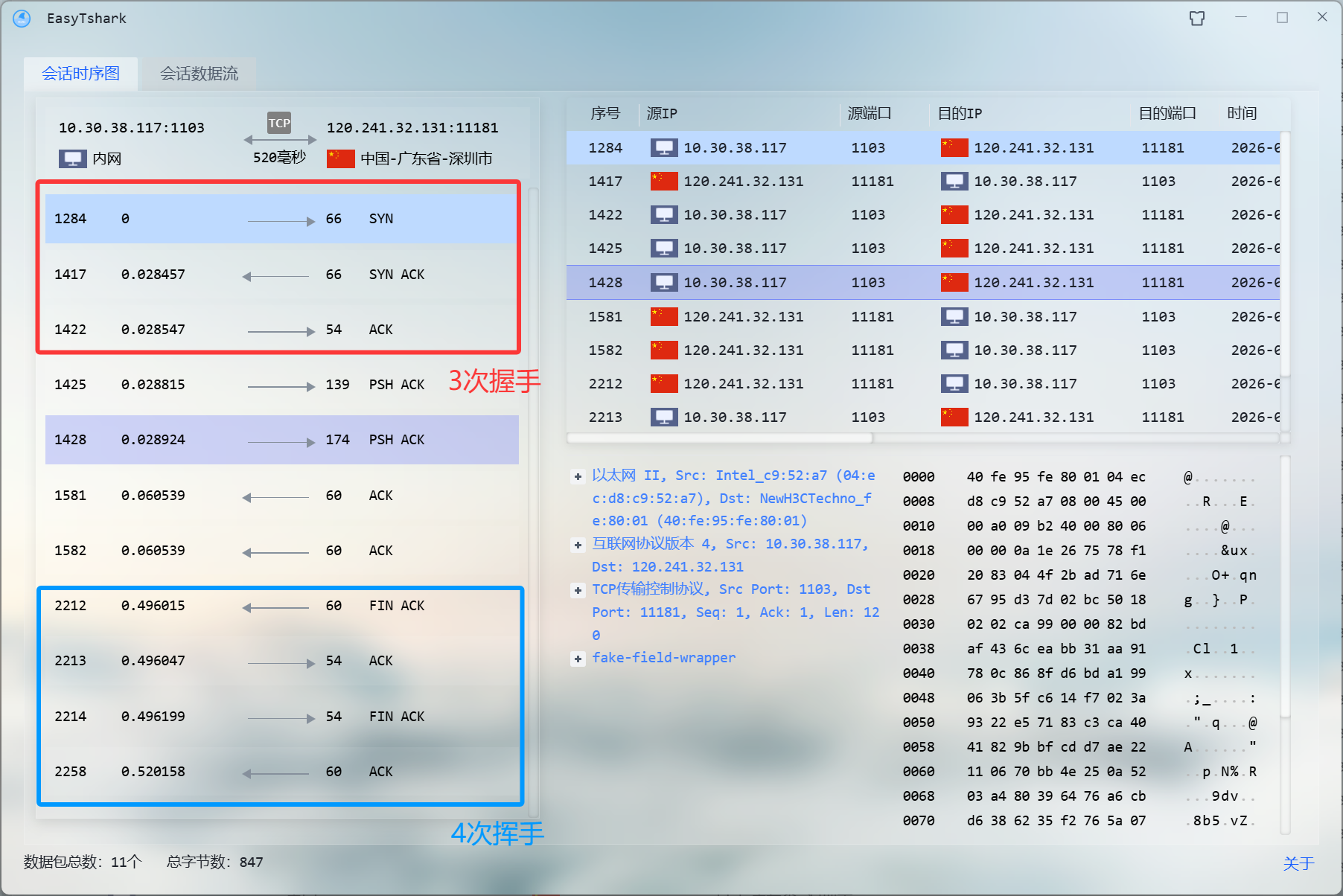Screen dimensions: 1343x896
Task: Switch to the 会话数据流 tab
Action: click(x=199, y=74)
